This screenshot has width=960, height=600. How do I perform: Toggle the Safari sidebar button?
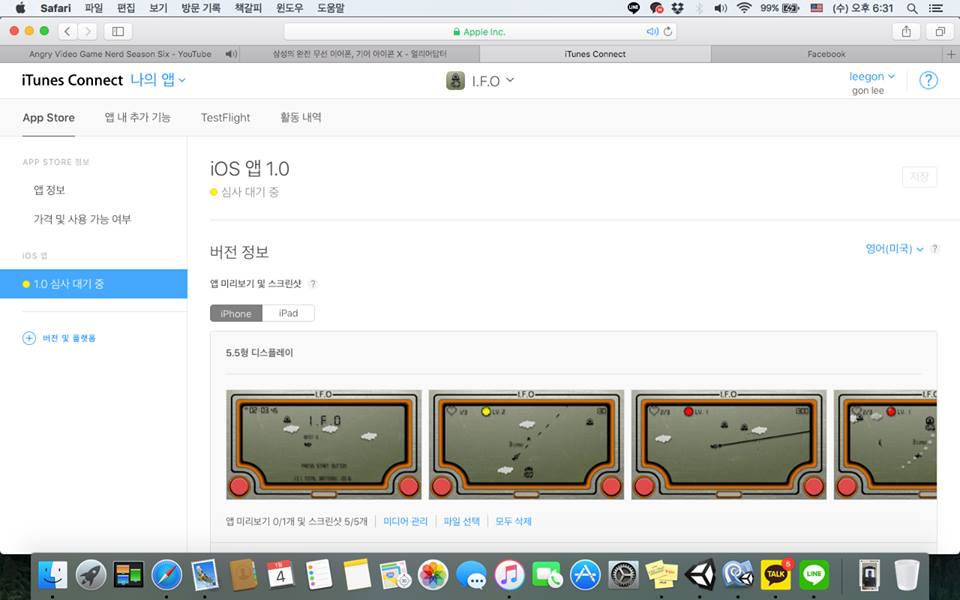coord(118,31)
